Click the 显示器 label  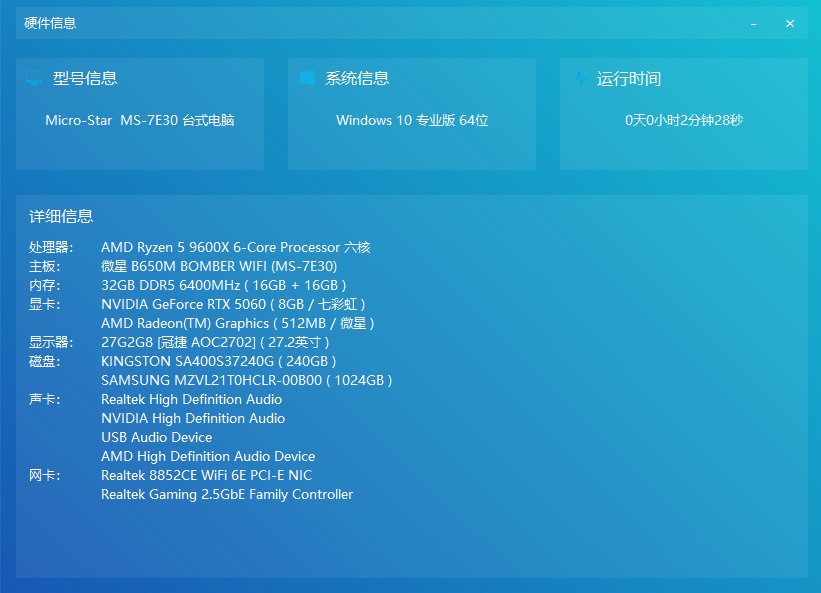(51, 342)
